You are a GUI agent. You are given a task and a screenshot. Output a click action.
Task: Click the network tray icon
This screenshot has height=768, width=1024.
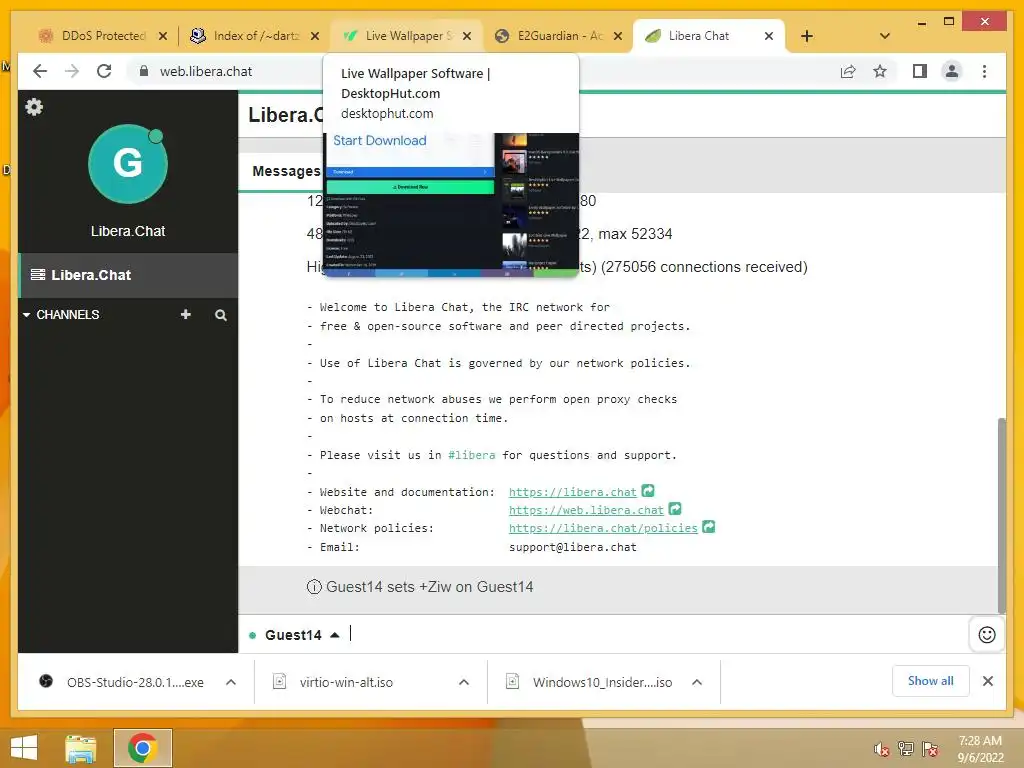click(x=905, y=749)
